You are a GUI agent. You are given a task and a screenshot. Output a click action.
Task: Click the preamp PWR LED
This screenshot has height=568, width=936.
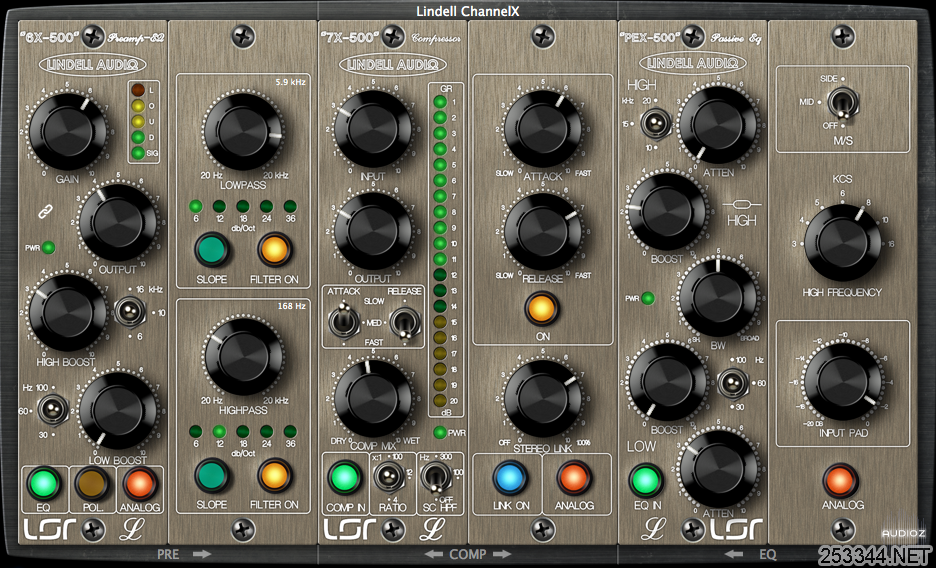click(49, 248)
